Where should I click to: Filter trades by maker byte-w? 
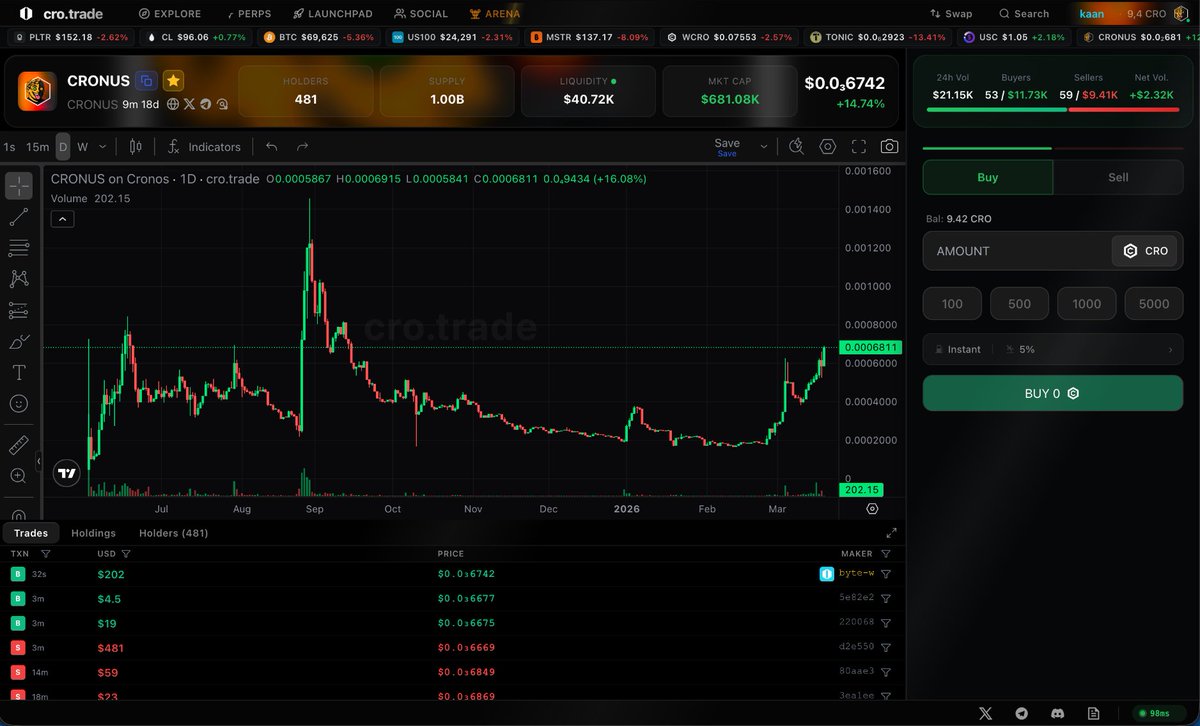point(885,574)
